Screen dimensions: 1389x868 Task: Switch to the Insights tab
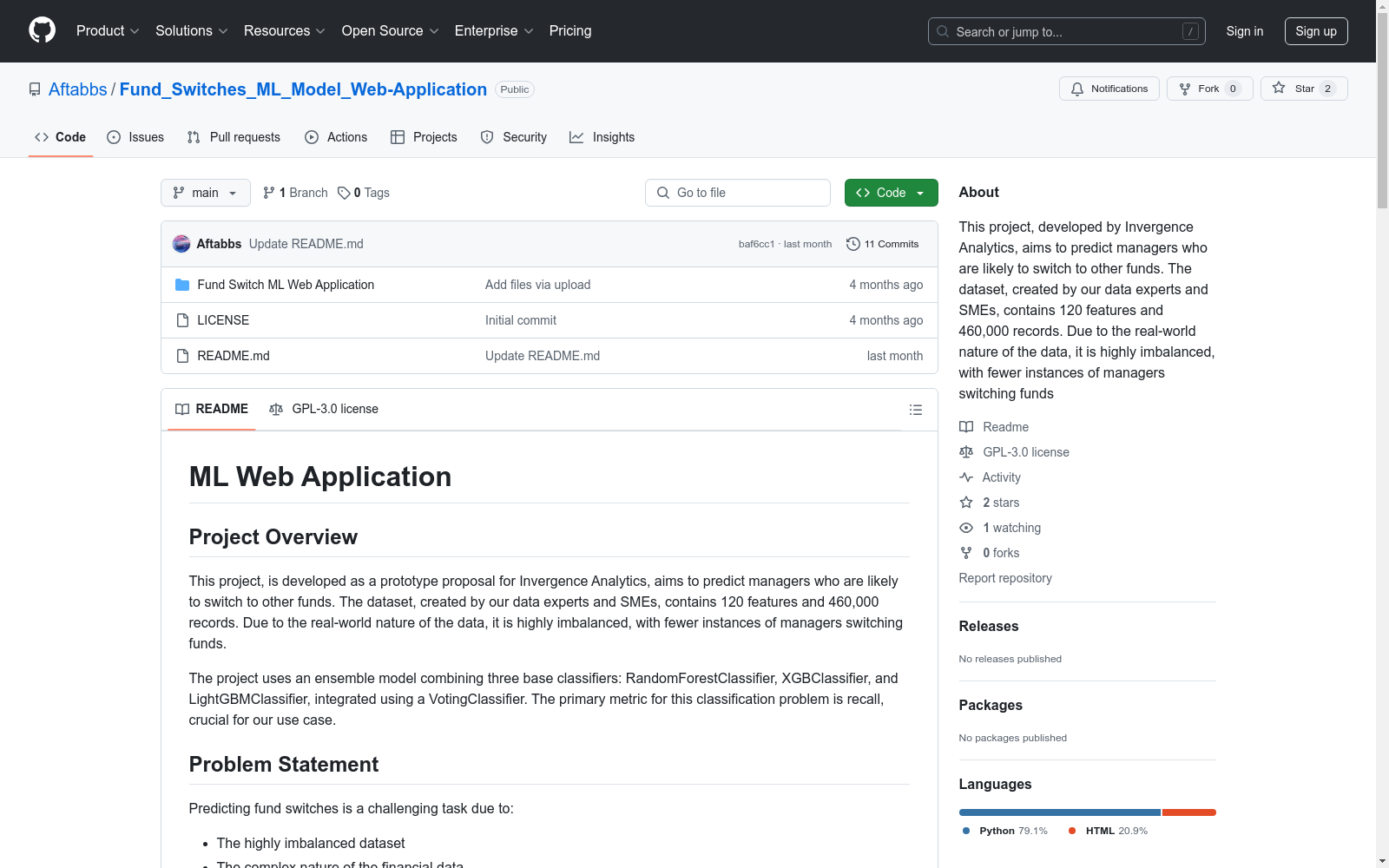tap(602, 137)
